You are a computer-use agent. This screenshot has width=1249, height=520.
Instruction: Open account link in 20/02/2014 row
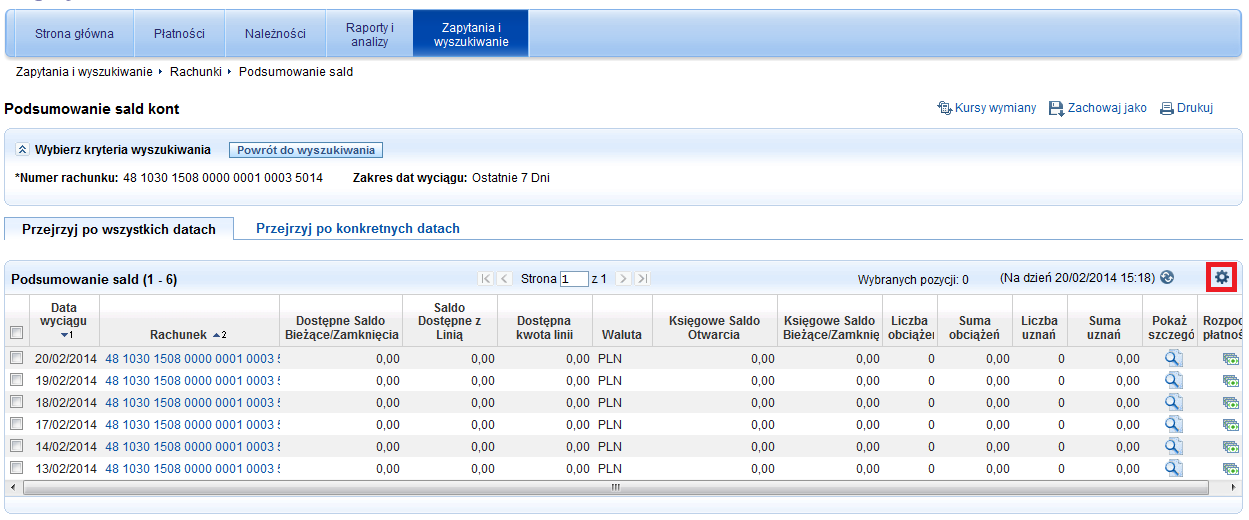[x=192, y=358]
